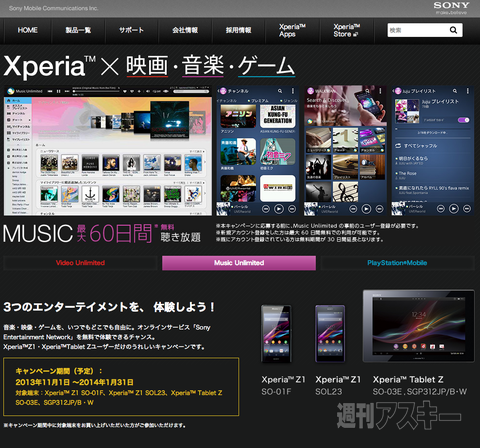Click the 映画 heading word

[147, 66]
